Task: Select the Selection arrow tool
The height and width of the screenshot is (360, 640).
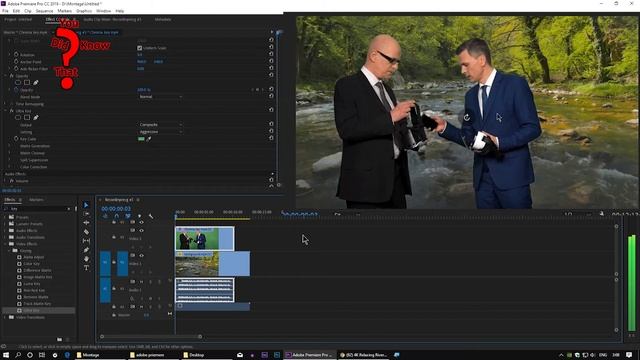Action: (x=86, y=205)
